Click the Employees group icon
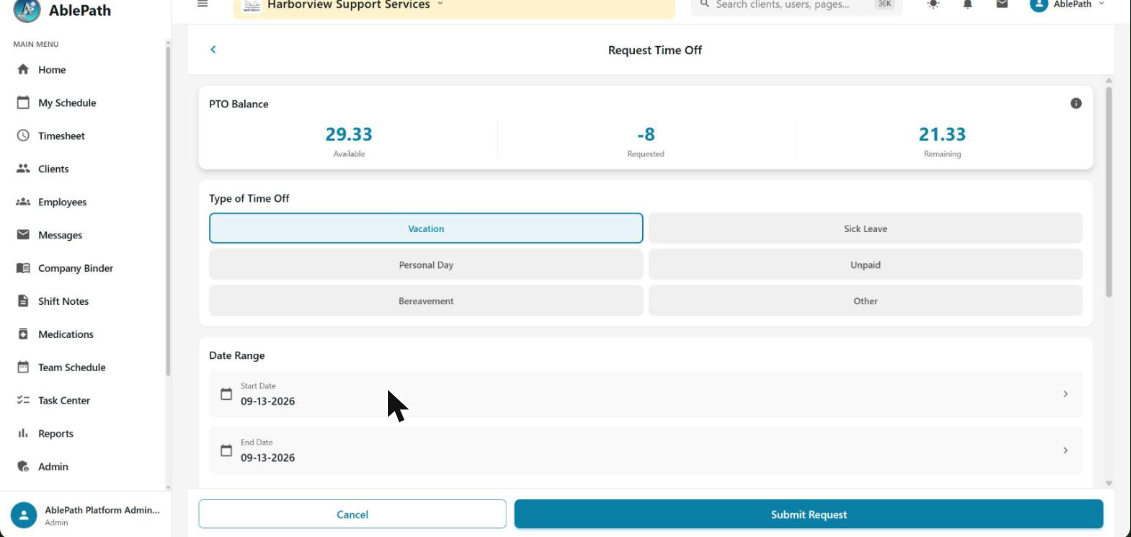This screenshot has height=537, width=1131. (23, 201)
